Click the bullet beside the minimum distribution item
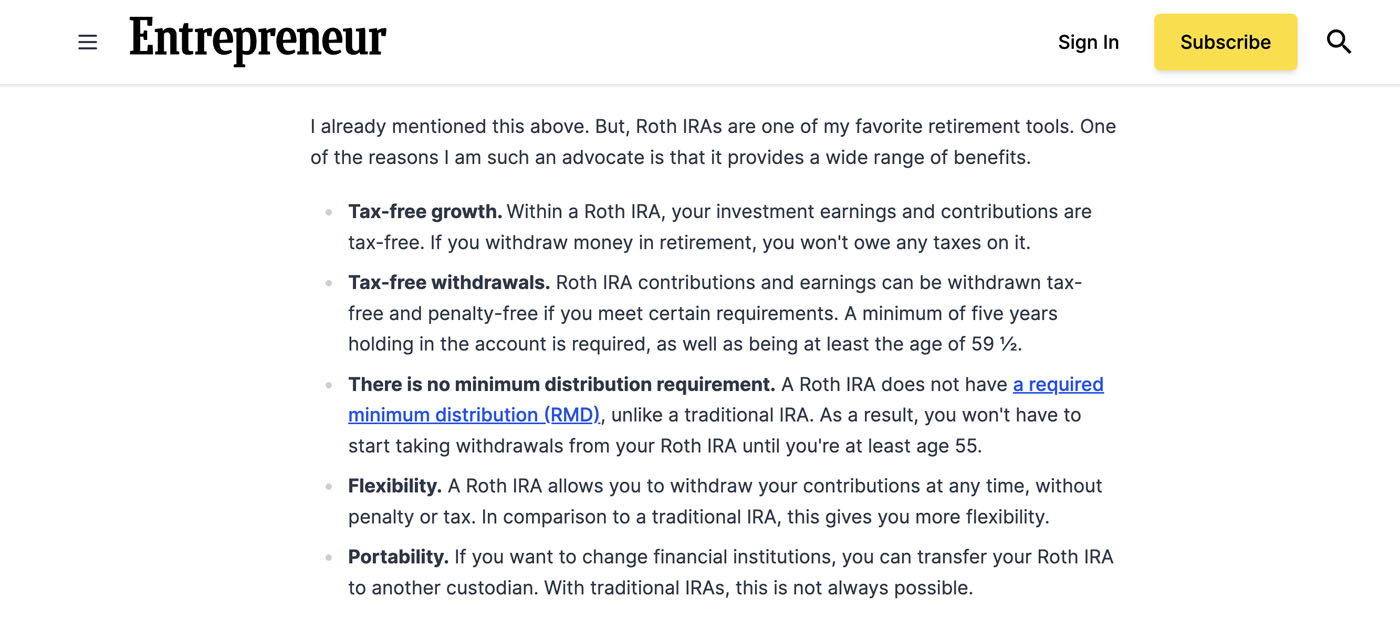 [x=329, y=385]
